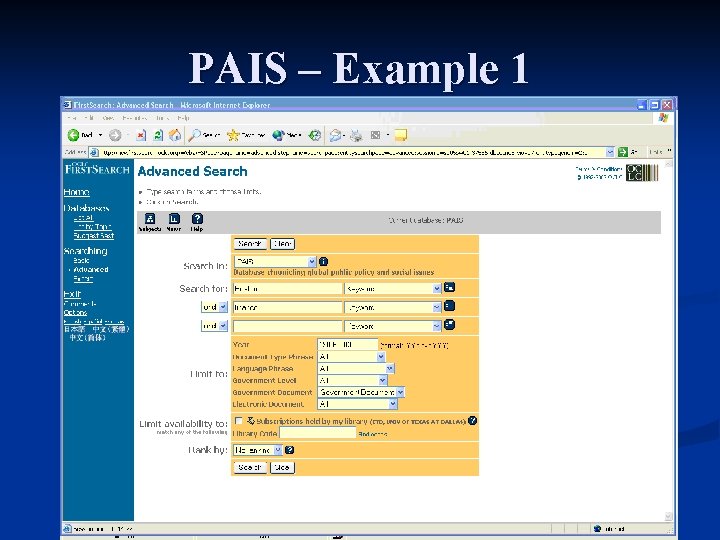Open the Help question mark tool icon

tap(197, 219)
